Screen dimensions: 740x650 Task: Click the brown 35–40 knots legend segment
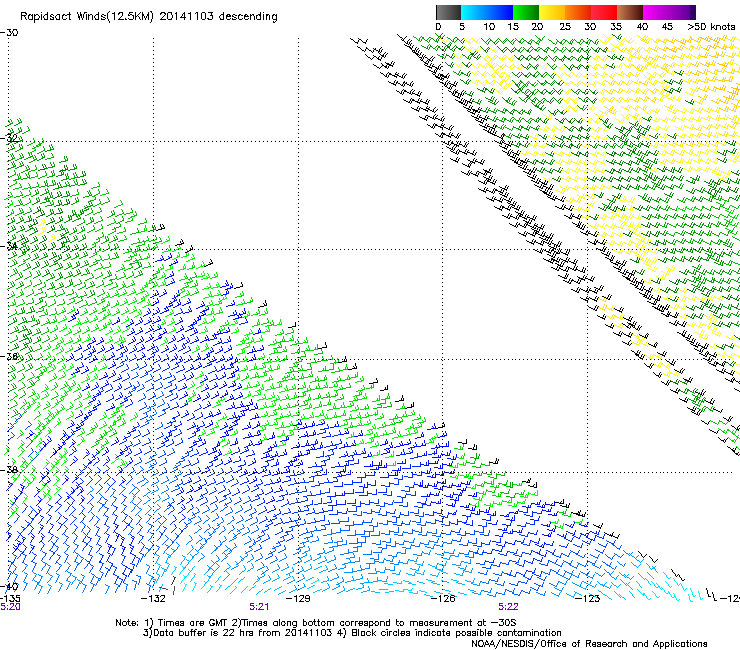[630, 12]
